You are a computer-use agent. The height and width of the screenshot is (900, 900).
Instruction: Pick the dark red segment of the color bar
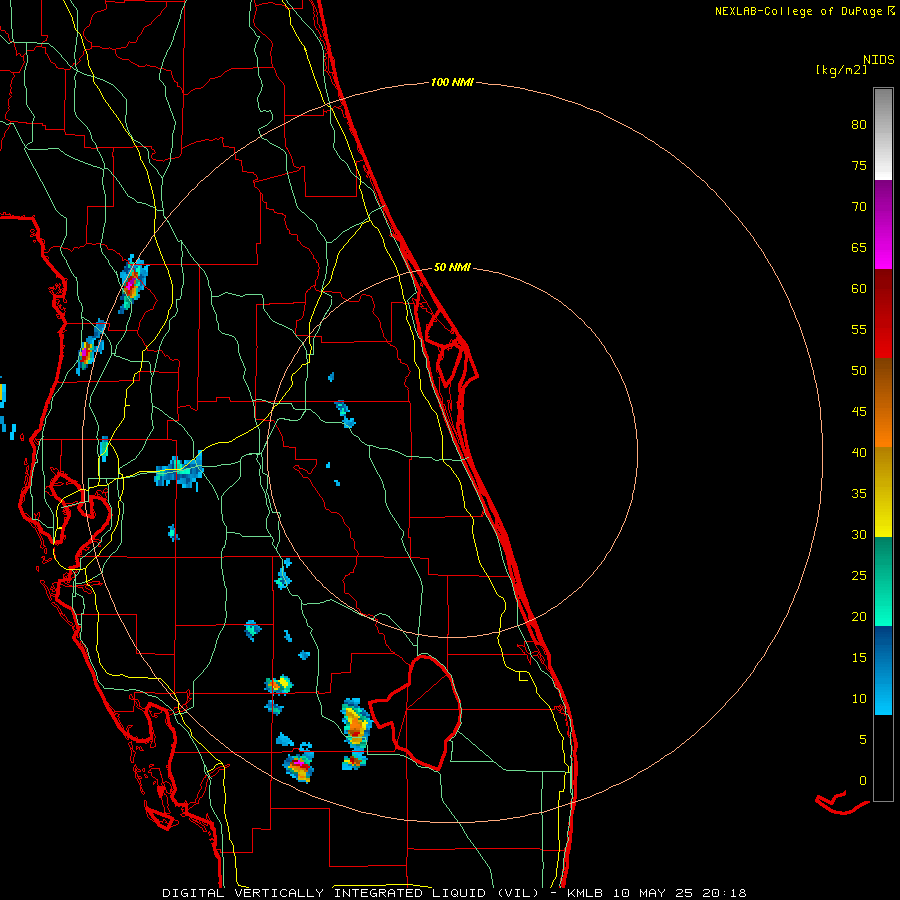coord(883,313)
